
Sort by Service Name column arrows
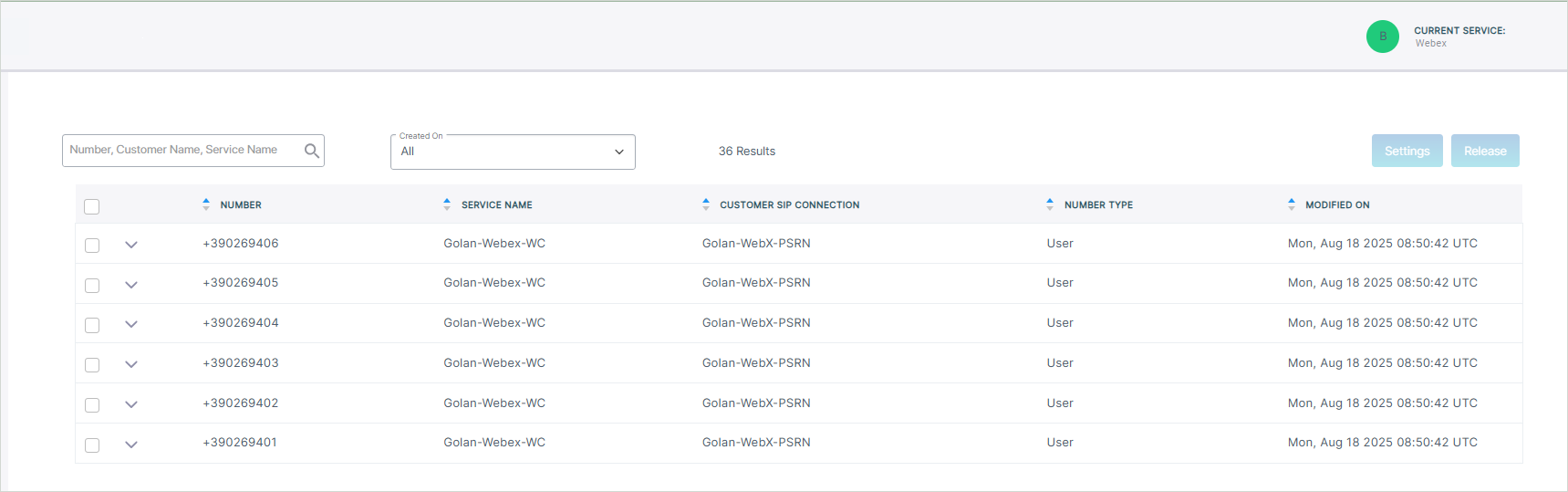click(447, 204)
